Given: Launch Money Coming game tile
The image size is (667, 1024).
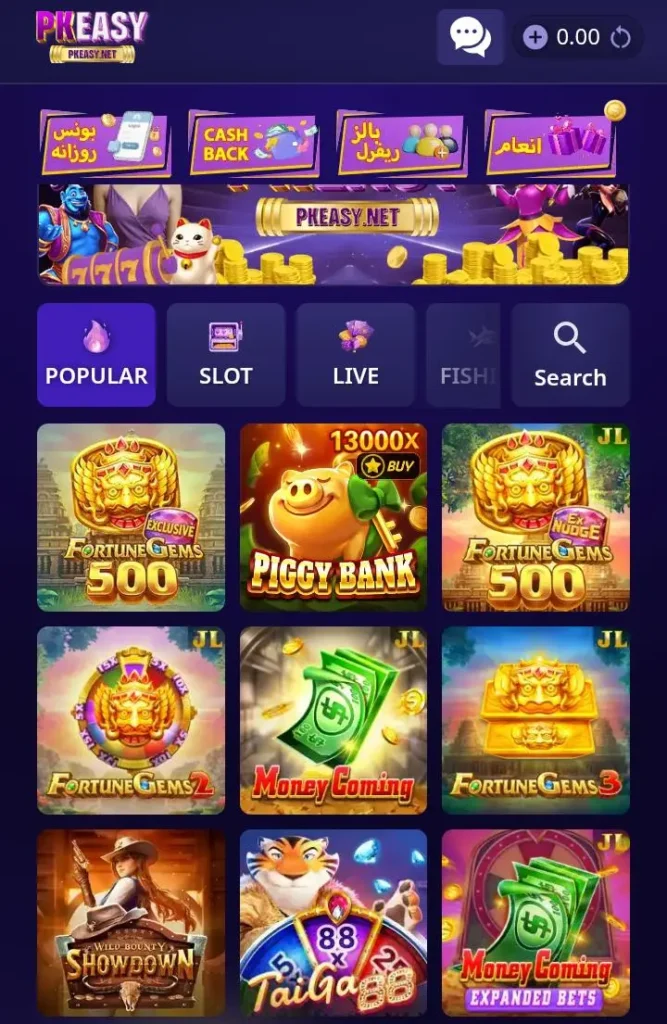Looking at the screenshot, I should coord(333,720).
